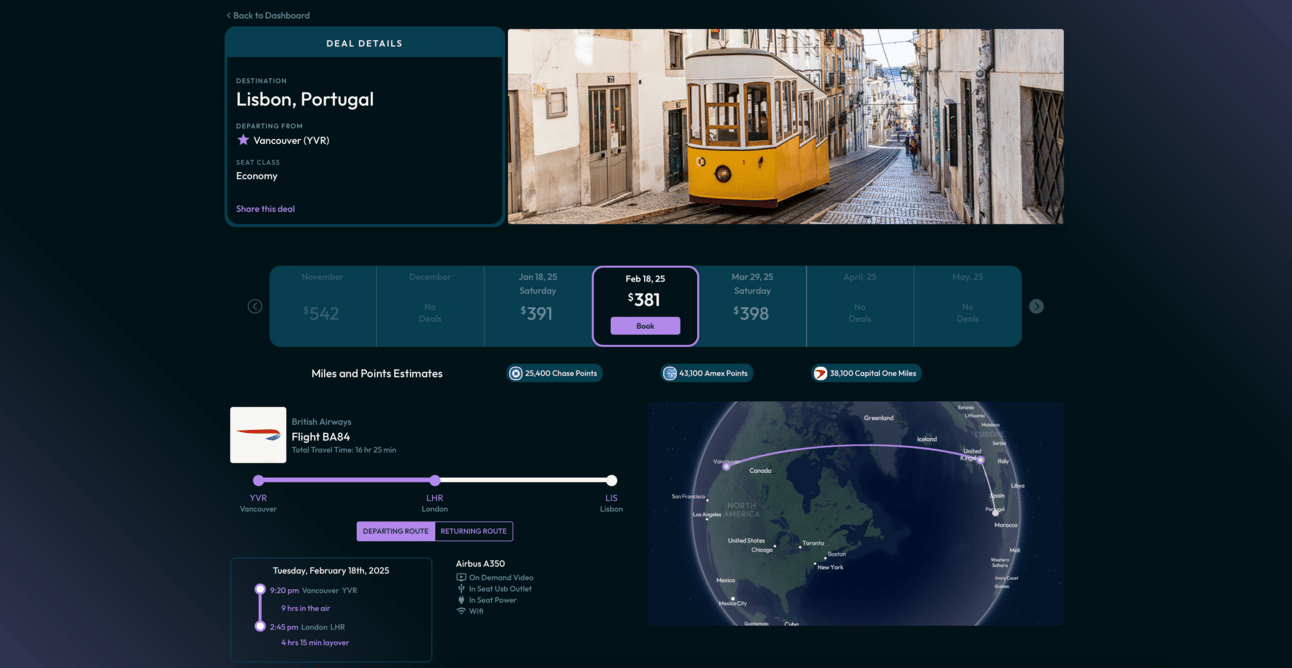This screenshot has height=668, width=1292.
Task: Click the 9 hrs in the air text
Action: coord(305,608)
